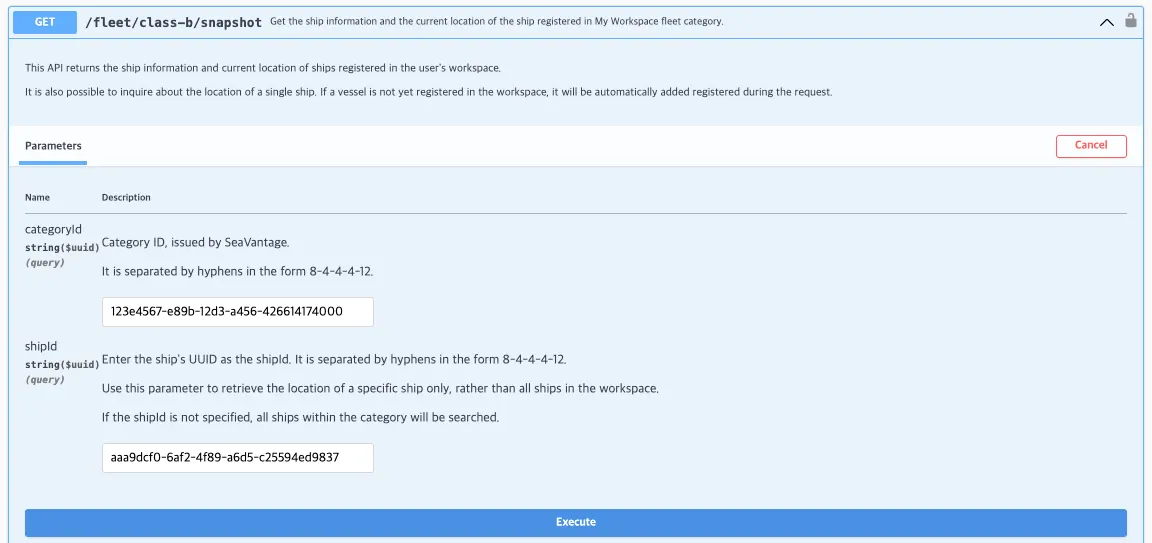Click the Description column header
The image size is (1152, 543).
point(126,197)
